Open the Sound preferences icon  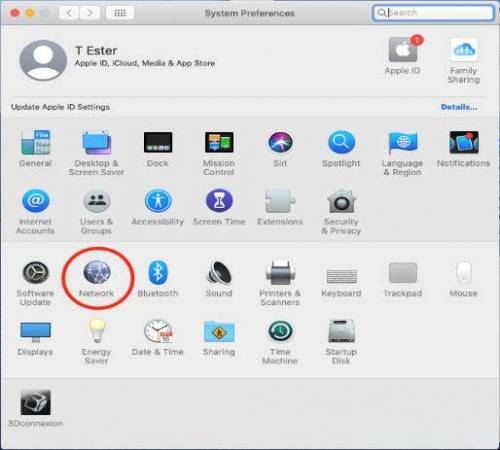[x=219, y=278]
